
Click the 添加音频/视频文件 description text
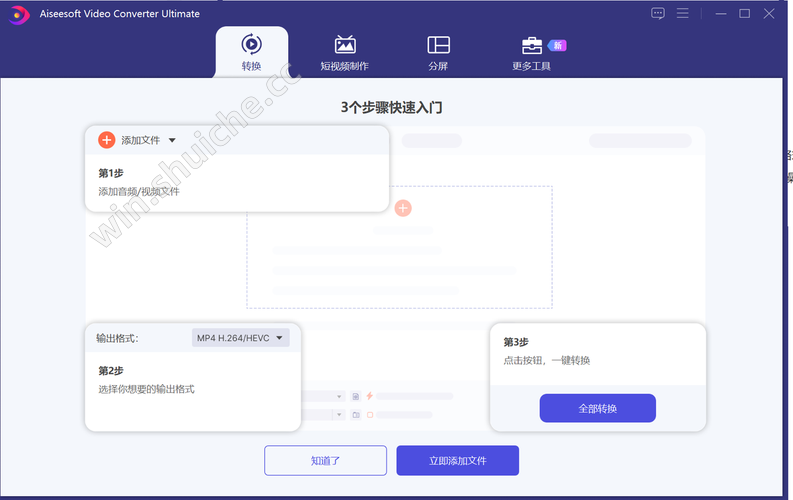tap(139, 191)
